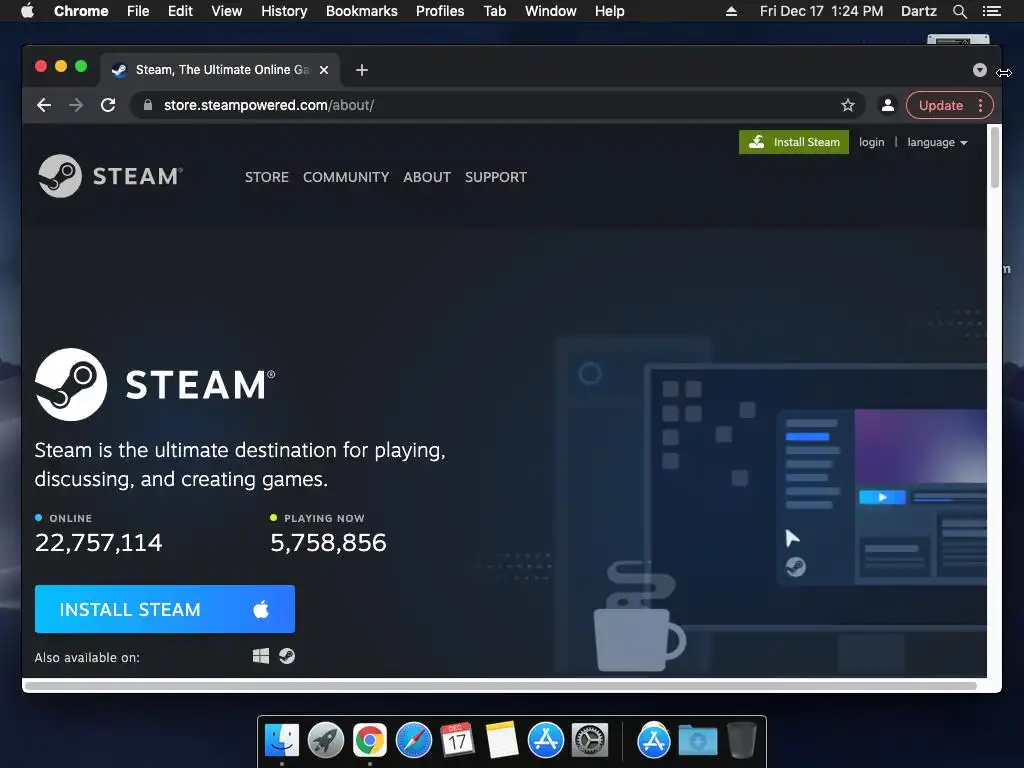The height and width of the screenshot is (768, 1024).
Task: Open Launchpad from the Dock
Action: tap(326, 741)
